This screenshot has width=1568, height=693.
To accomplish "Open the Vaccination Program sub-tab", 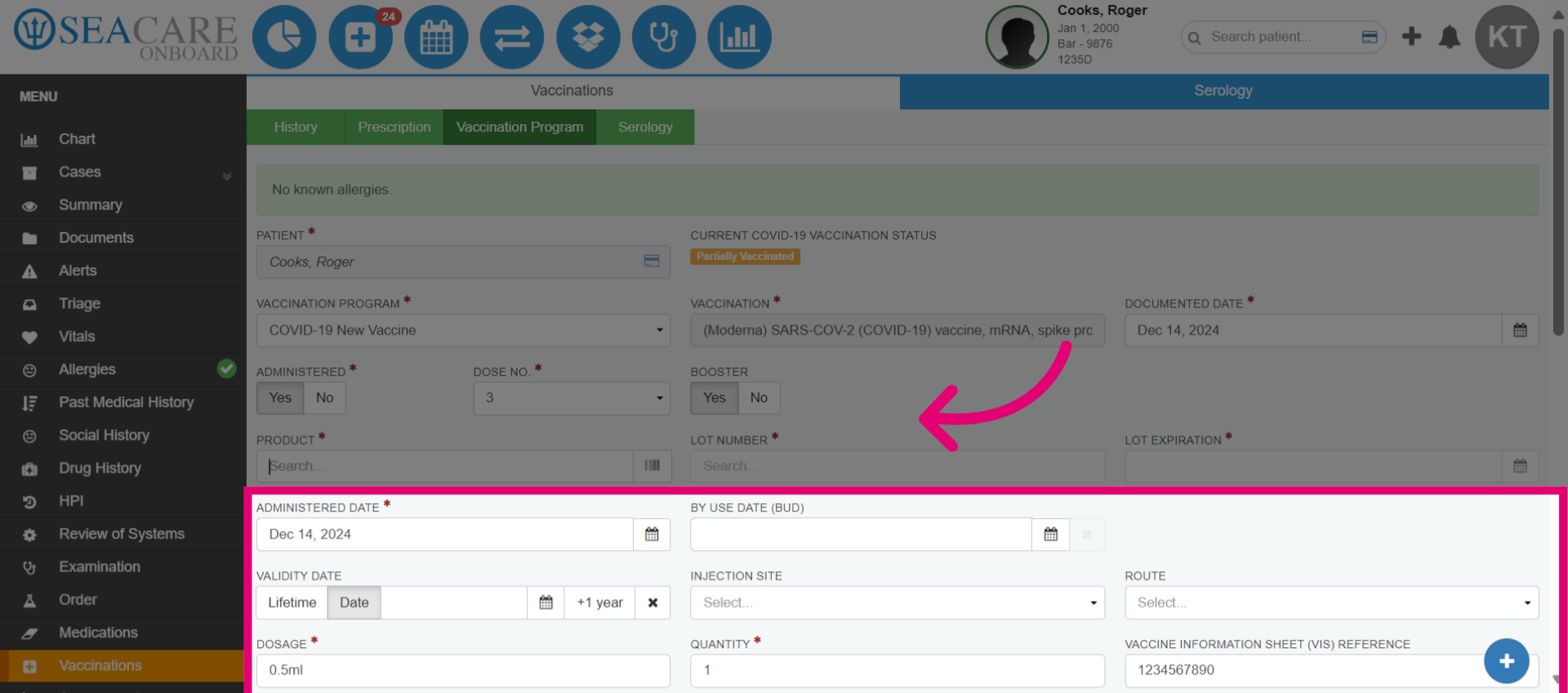I will 520,127.
